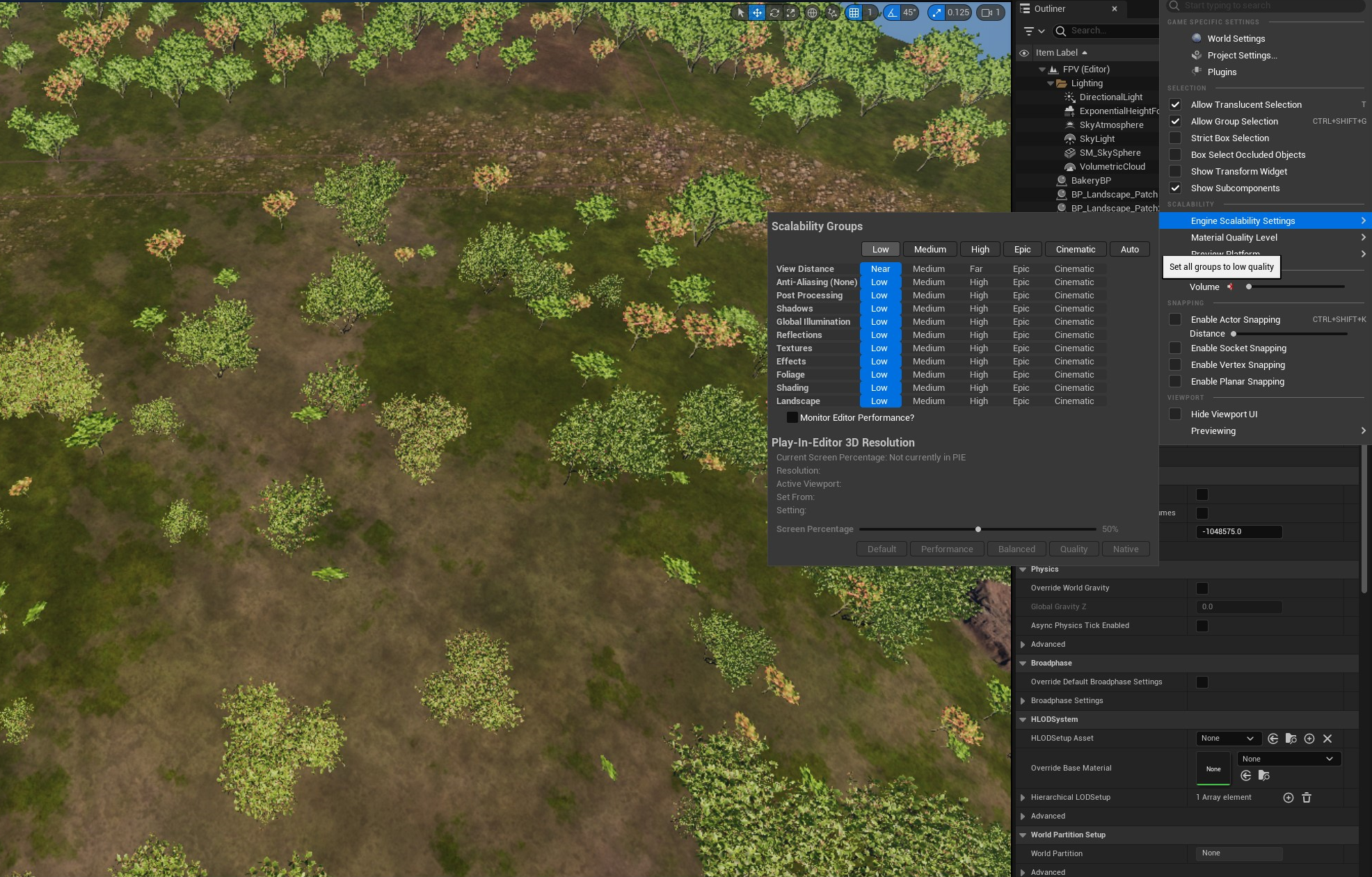This screenshot has width=1372, height=877.
Task: Set all groups to Epic quality
Action: coord(1022,250)
